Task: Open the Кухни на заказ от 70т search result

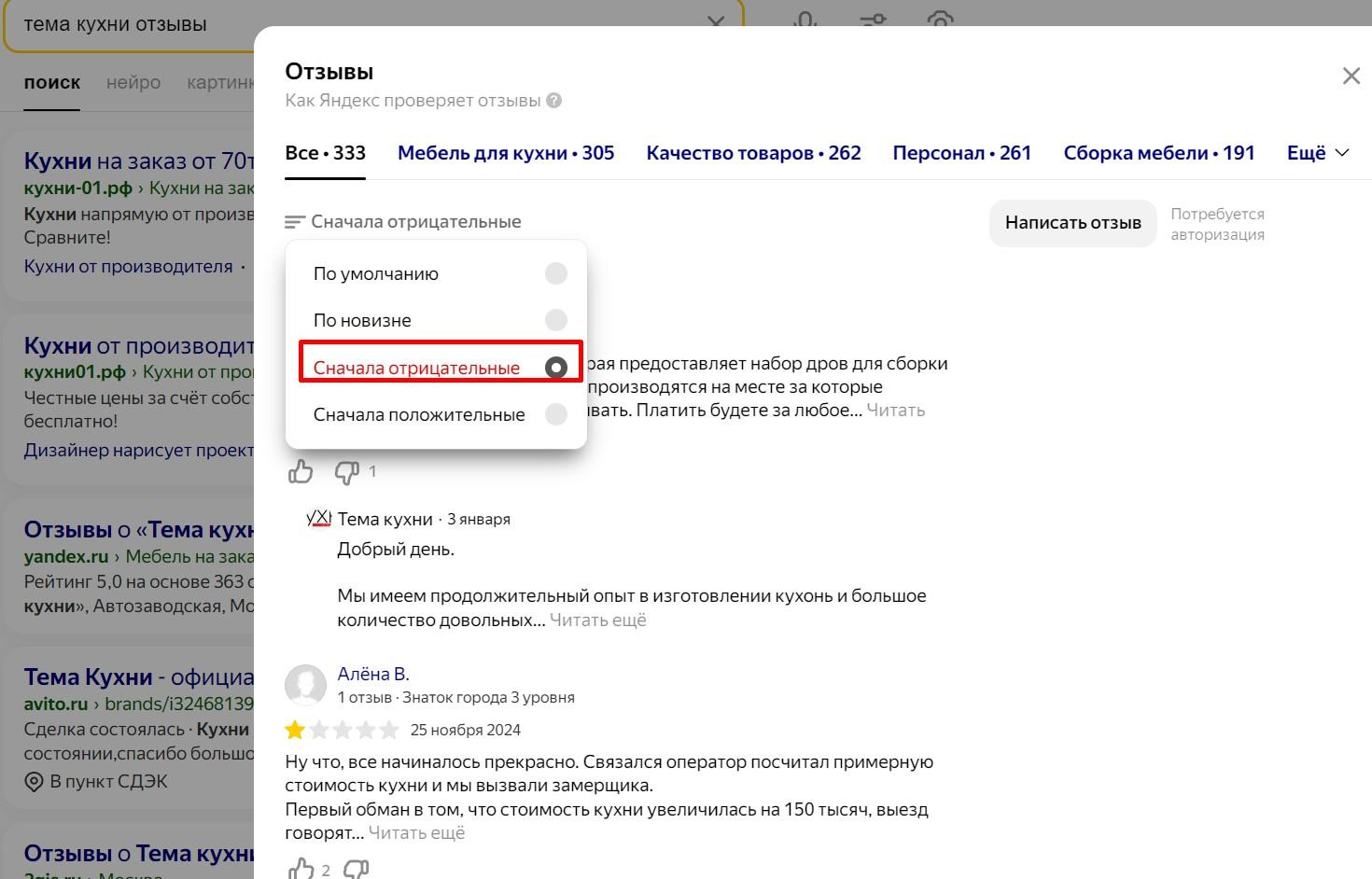Action: click(139, 160)
